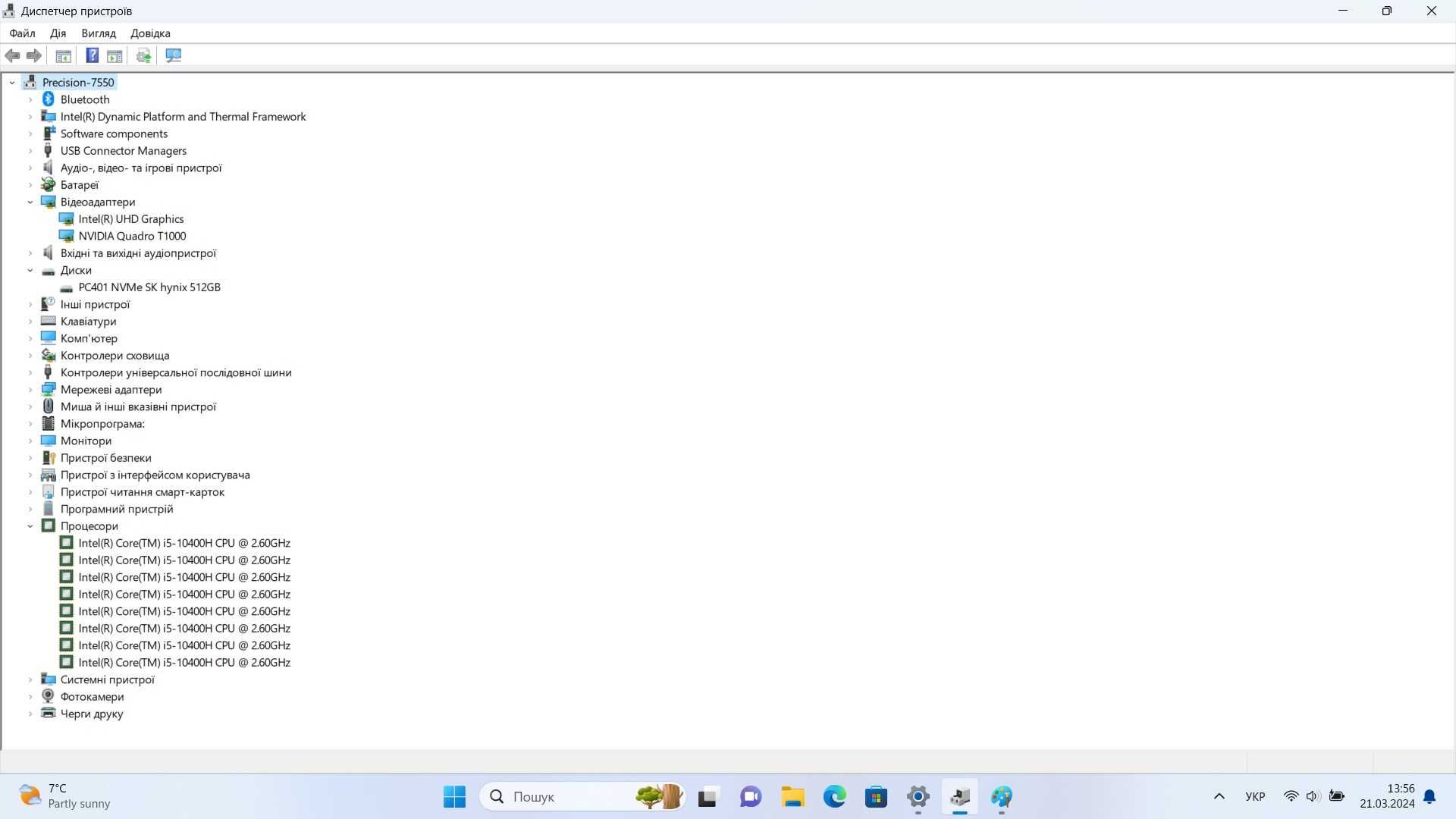This screenshot has height=819, width=1456.
Task: Click the PC401 NVMe SK hynix disk icon
Action: [x=67, y=287]
